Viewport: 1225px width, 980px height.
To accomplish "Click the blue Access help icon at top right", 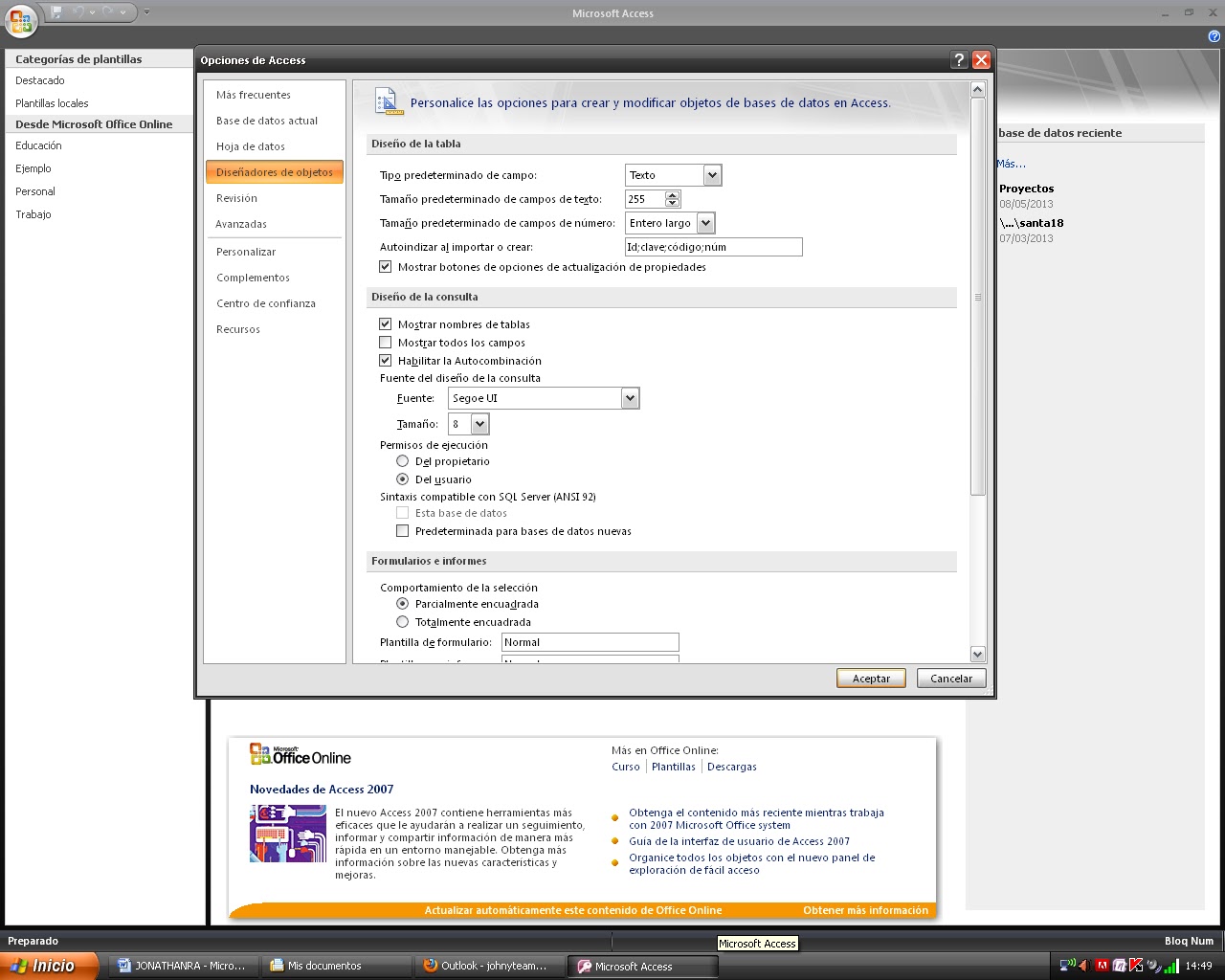I will point(1214,36).
